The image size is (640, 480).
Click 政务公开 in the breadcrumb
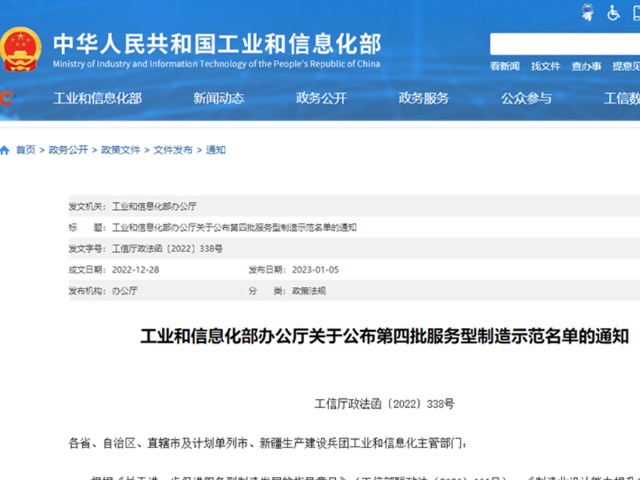[68, 150]
